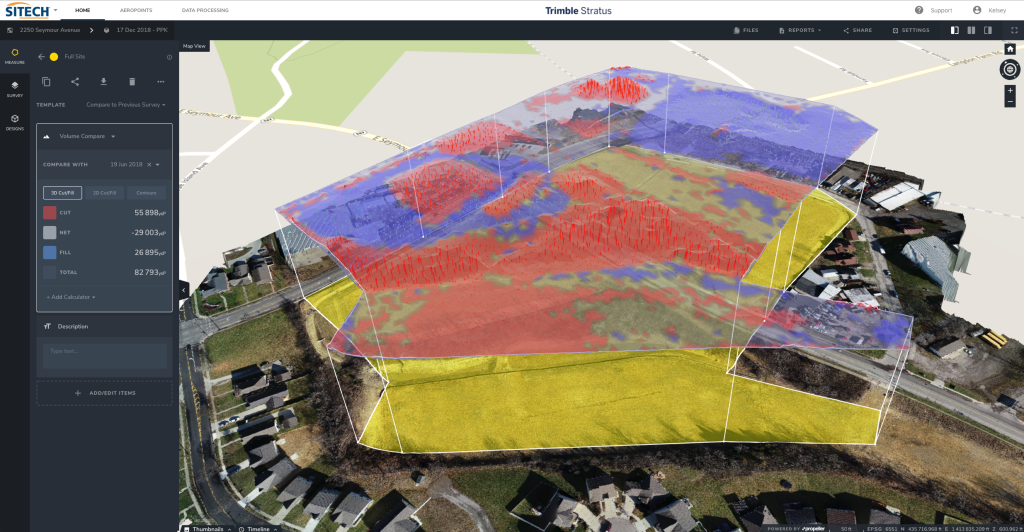Click the duplicate measurement icon
The image size is (1024, 532).
(x=46, y=81)
